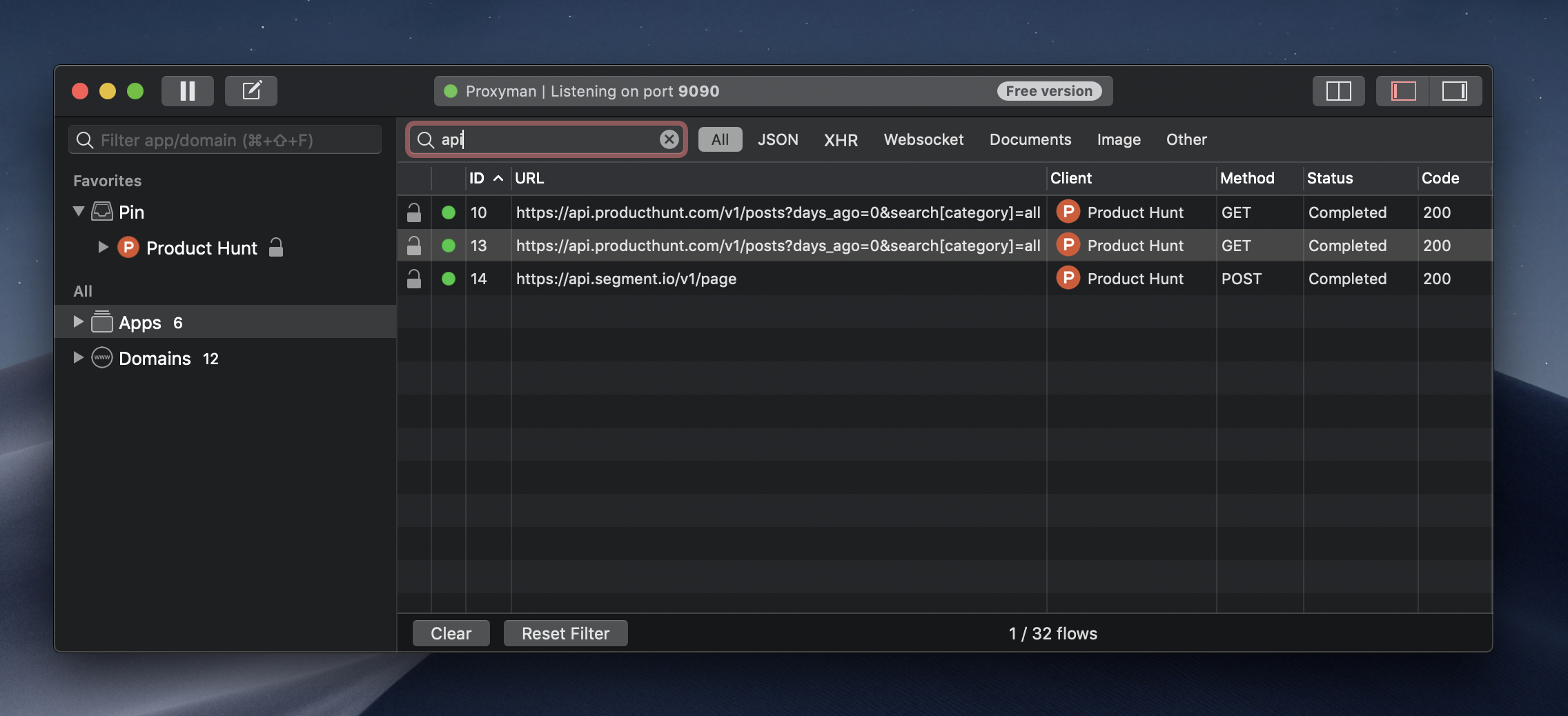The image size is (1568, 716).
Task: Click the Product Hunt client icon in row 14
Action: click(1068, 278)
